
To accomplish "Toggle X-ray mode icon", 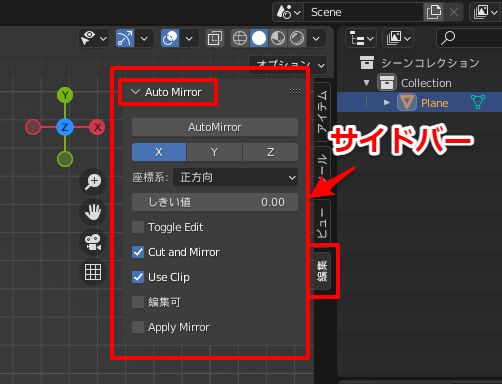I will [x=215, y=39].
